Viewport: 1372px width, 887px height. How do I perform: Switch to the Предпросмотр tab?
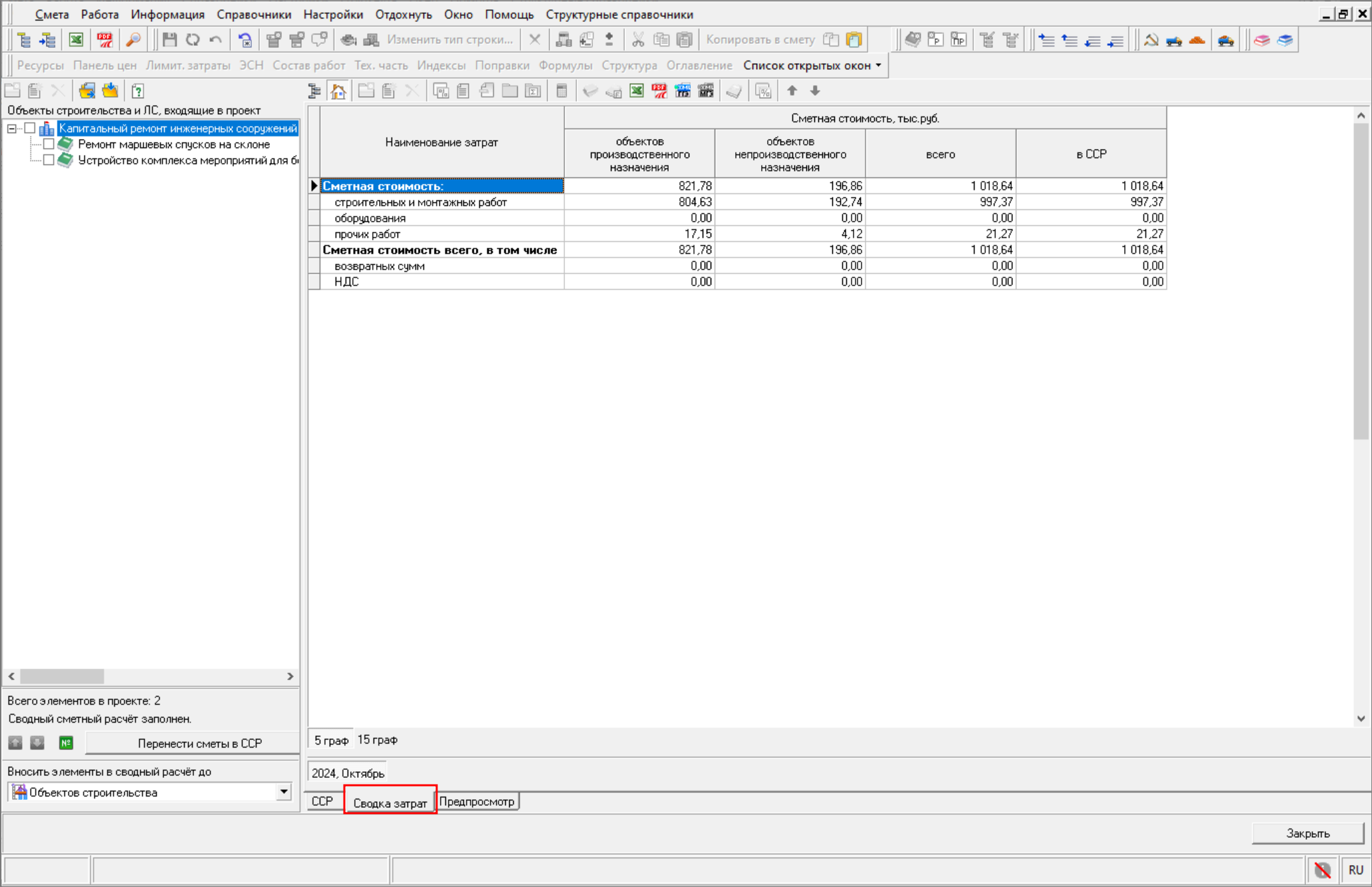tap(477, 802)
